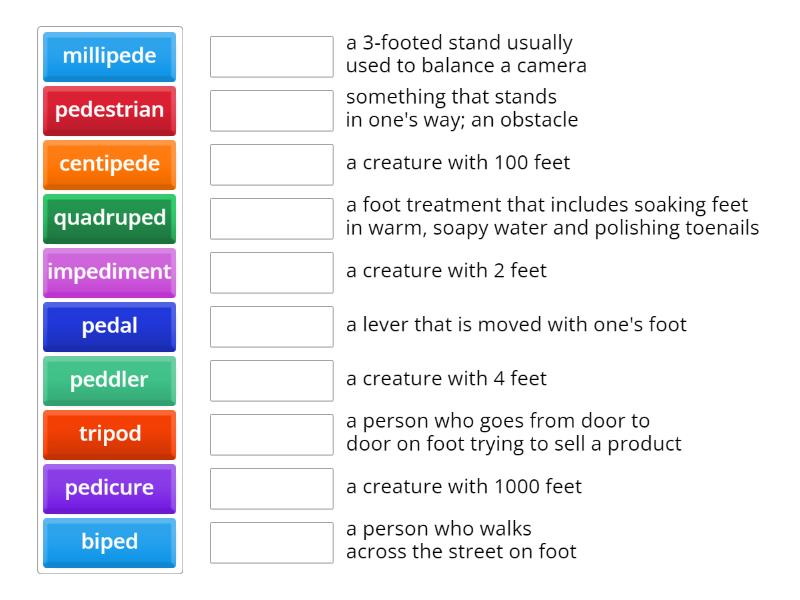800x600 pixels.
Task: Click answer slot for creature with 2 feet
Action: coord(272,273)
